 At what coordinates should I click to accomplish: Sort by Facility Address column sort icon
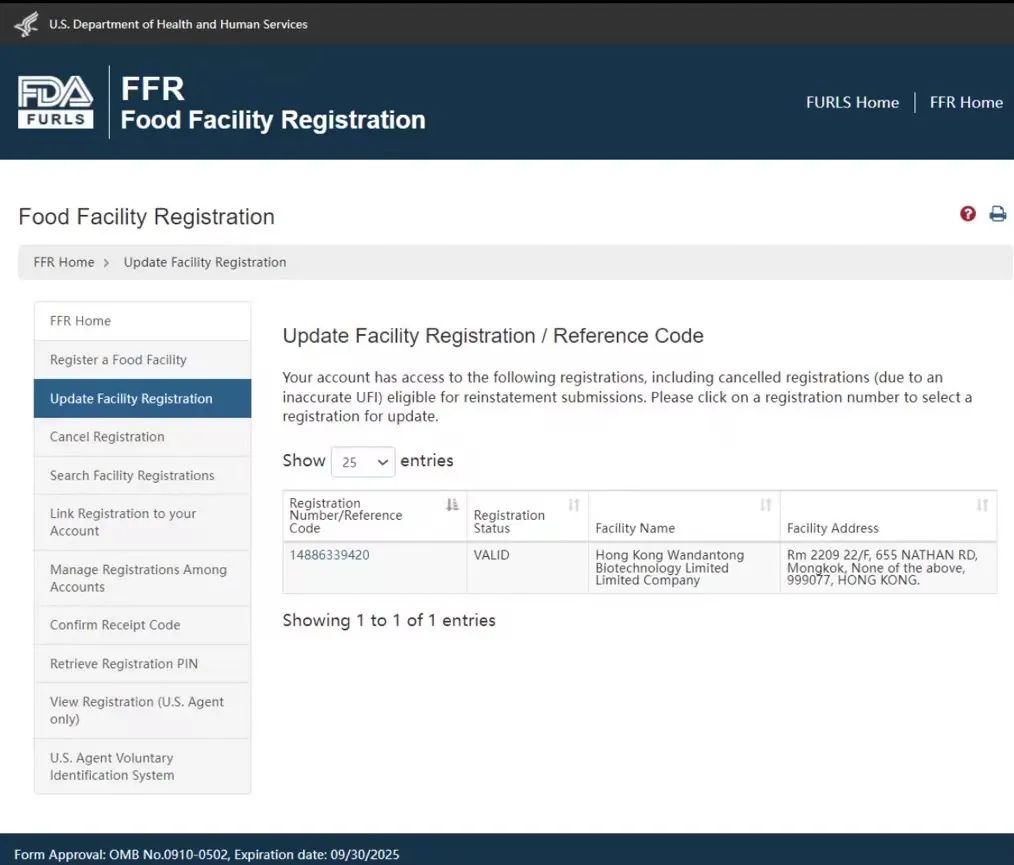tap(982, 504)
